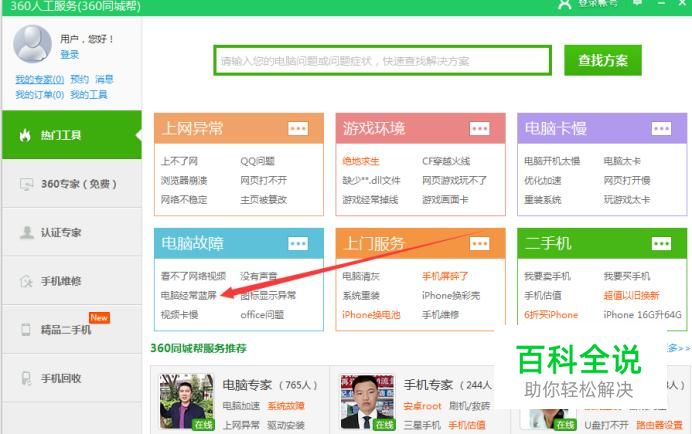This screenshot has height=434, width=692.
Task: Select 电脑清灰 under 上门服务
Action: coord(361,276)
